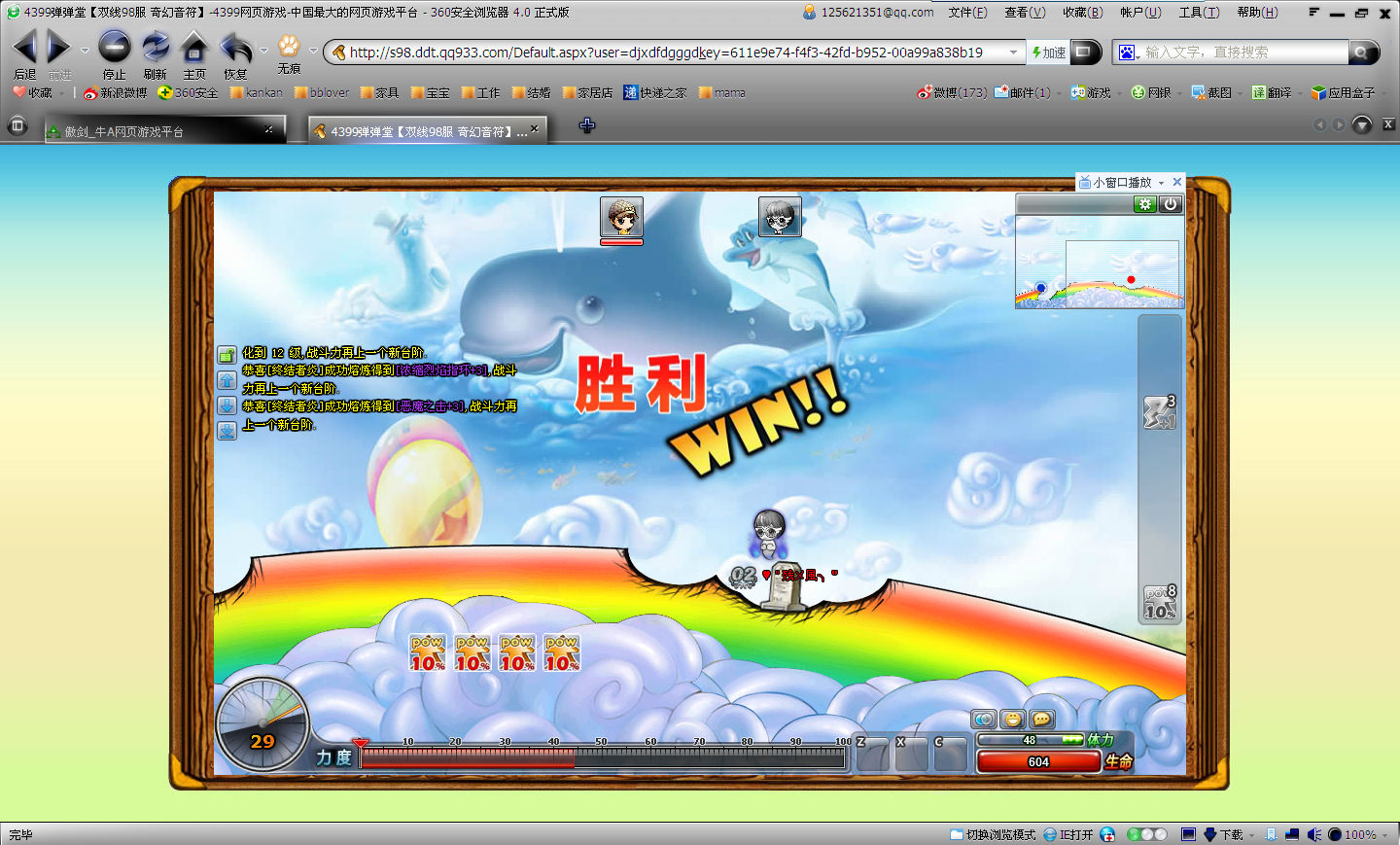Click the 翻译 translate tool

[1272, 93]
